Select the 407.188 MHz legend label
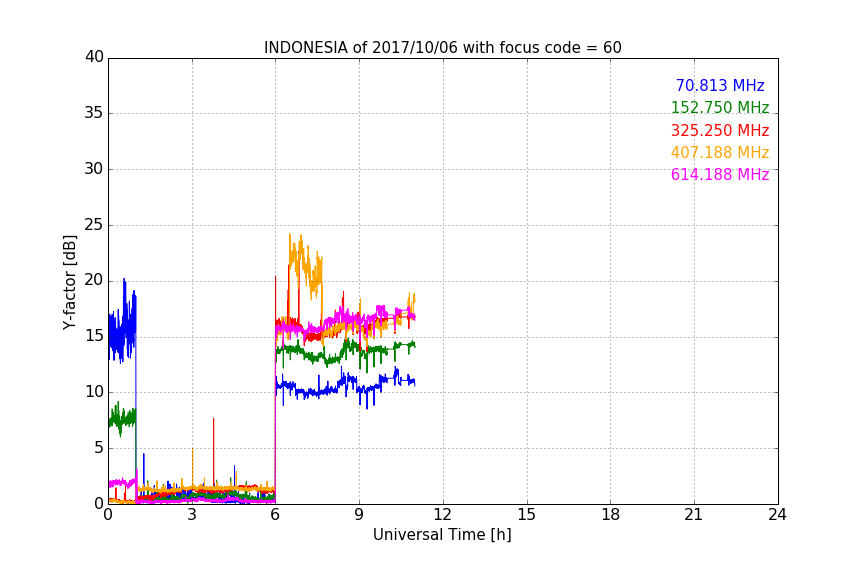This screenshot has height=576, width=864. [720, 152]
